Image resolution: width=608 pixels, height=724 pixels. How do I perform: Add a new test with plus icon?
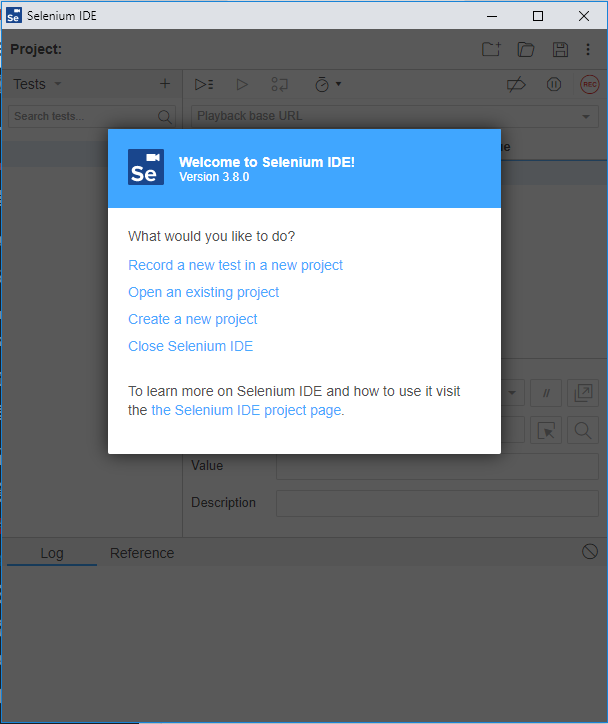[165, 84]
